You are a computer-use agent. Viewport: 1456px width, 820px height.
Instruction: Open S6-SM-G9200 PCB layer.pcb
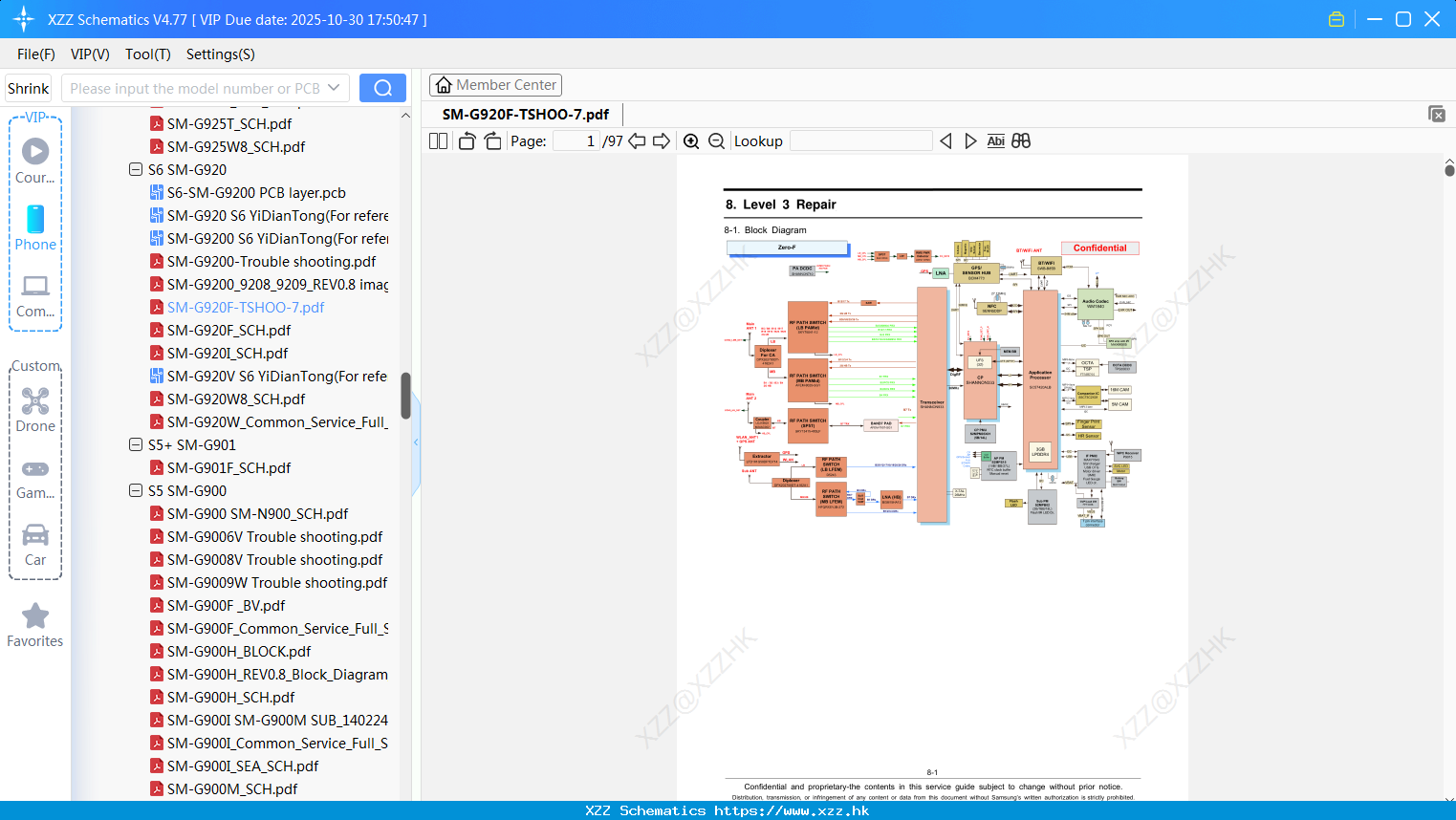coord(256,192)
